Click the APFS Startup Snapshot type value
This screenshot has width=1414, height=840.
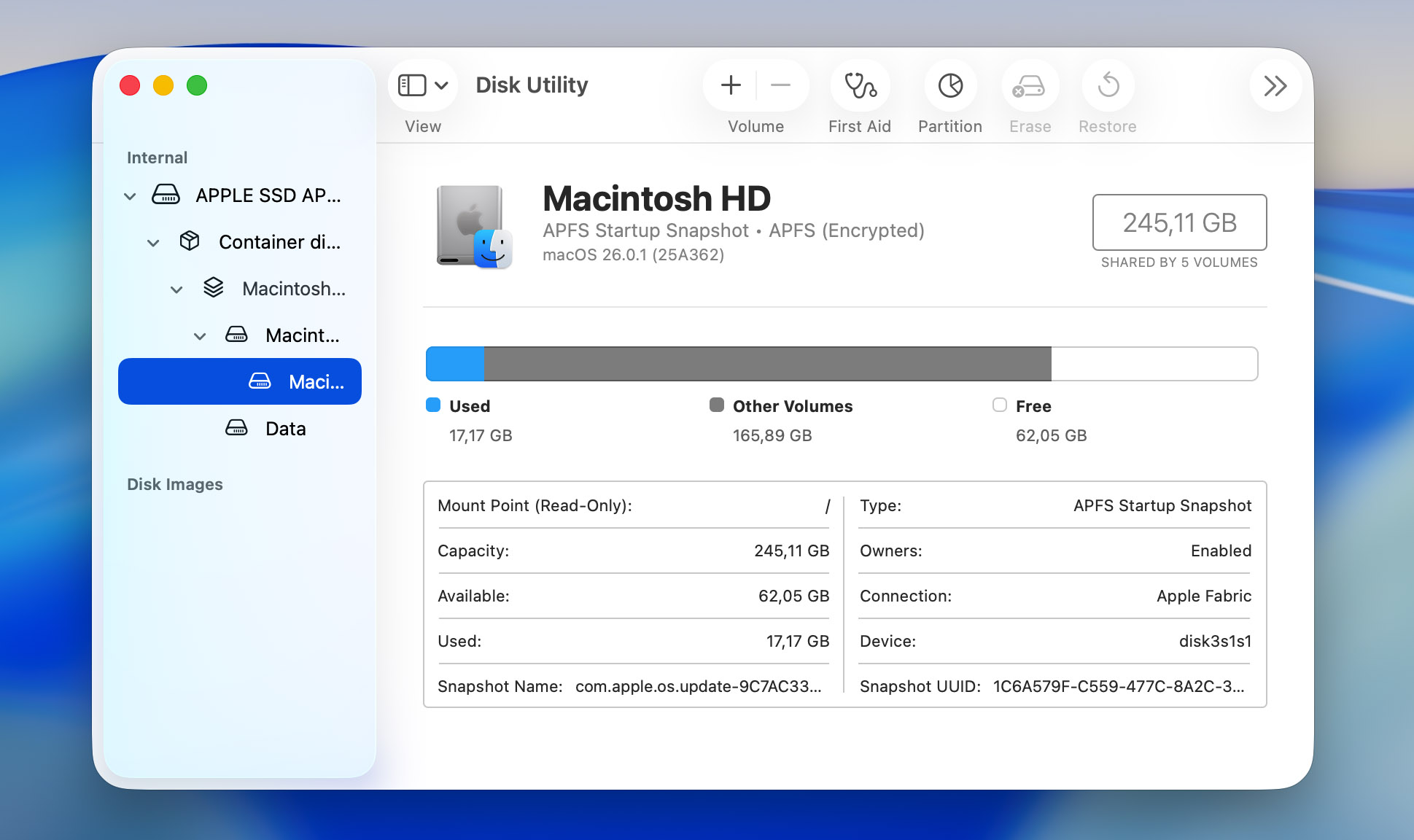tap(1162, 505)
